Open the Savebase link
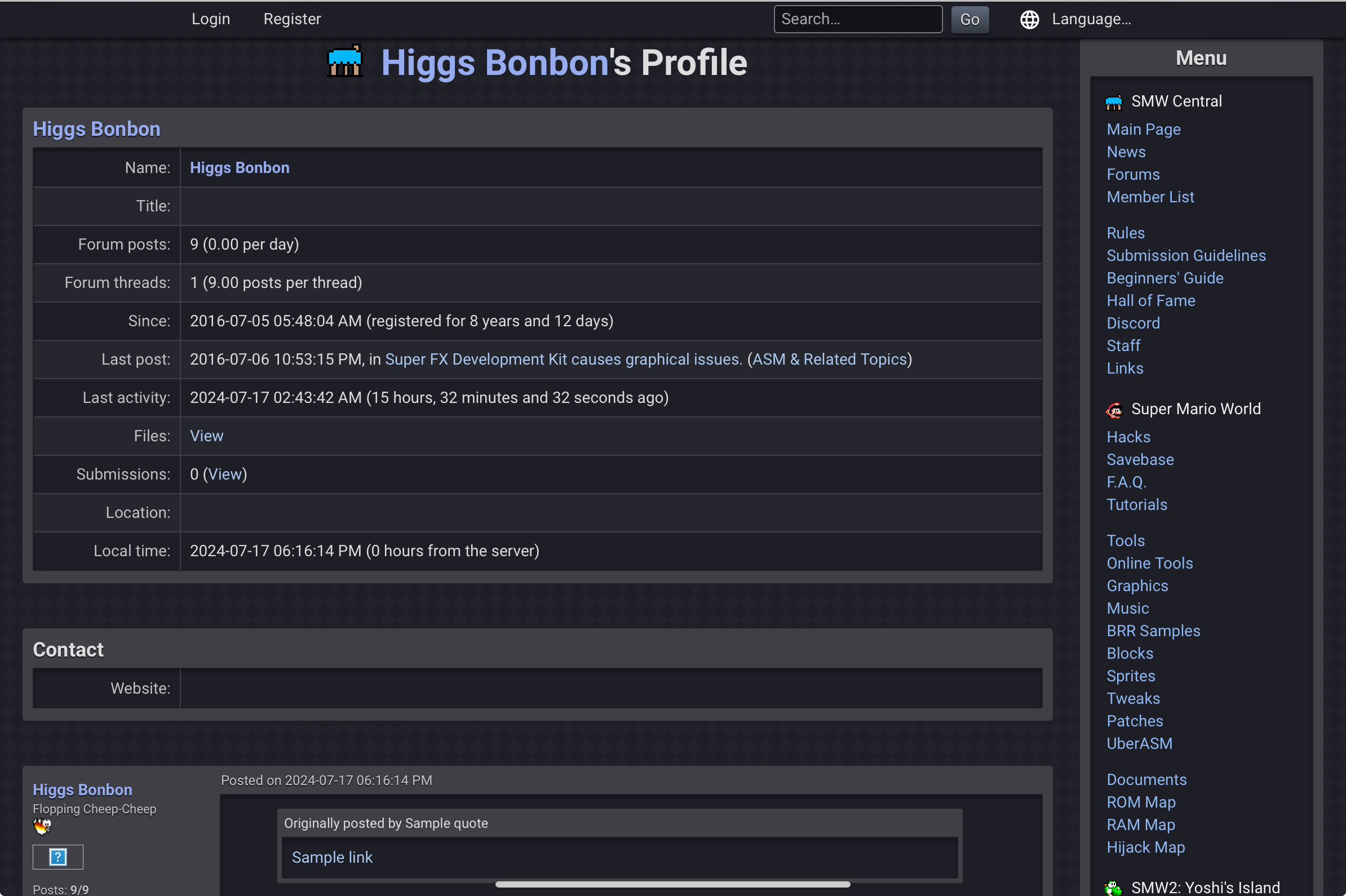This screenshot has height=896, width=1346. pyautogui.click(x=1140, y=459)
